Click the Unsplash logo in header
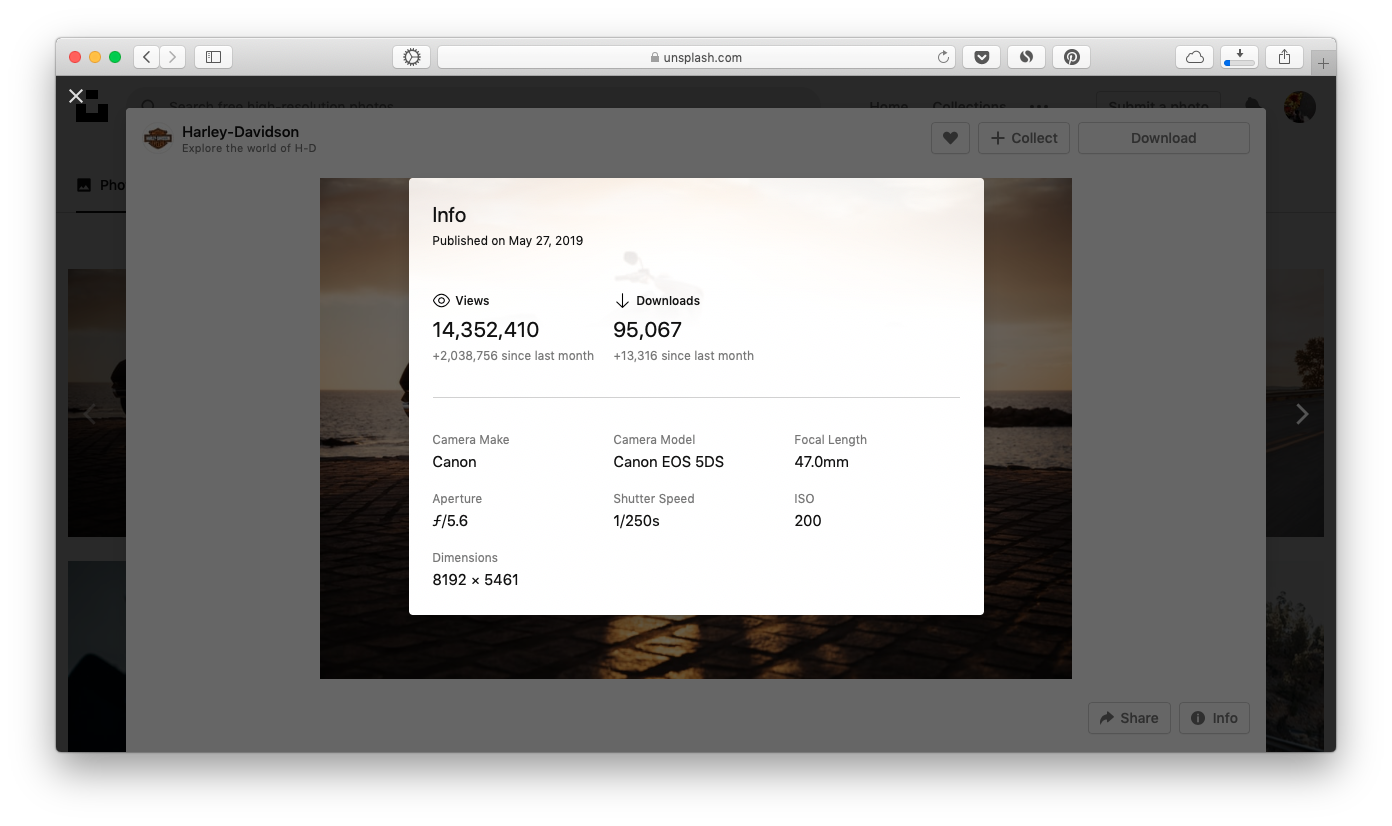 coord(92,106)
